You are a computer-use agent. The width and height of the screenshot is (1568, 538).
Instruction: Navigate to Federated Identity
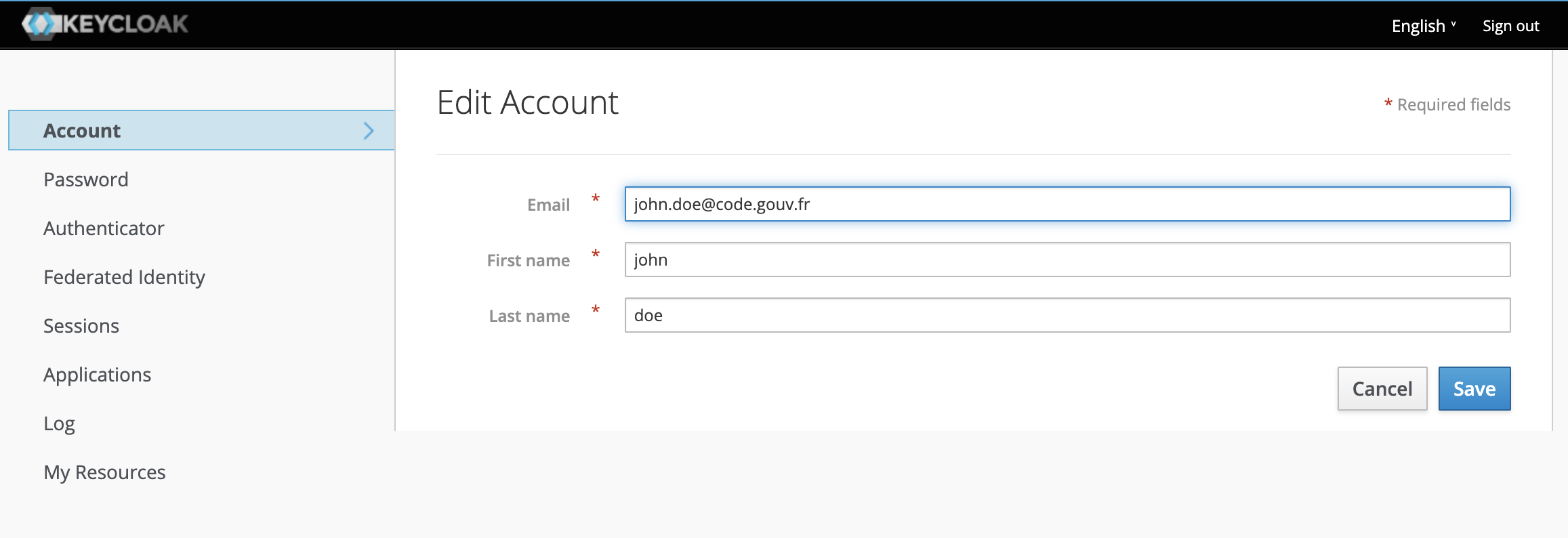click(x=124, y=277)
